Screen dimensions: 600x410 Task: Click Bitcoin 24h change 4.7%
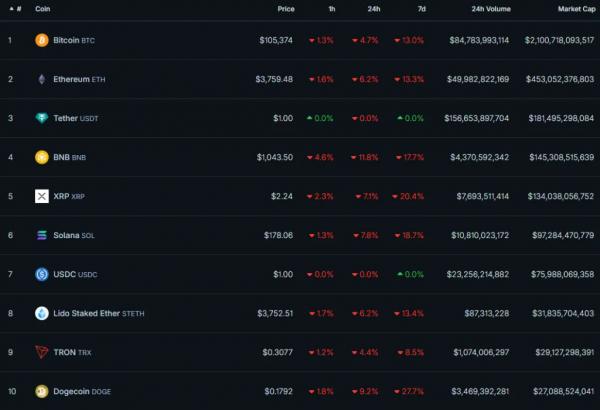click(365, 40)
